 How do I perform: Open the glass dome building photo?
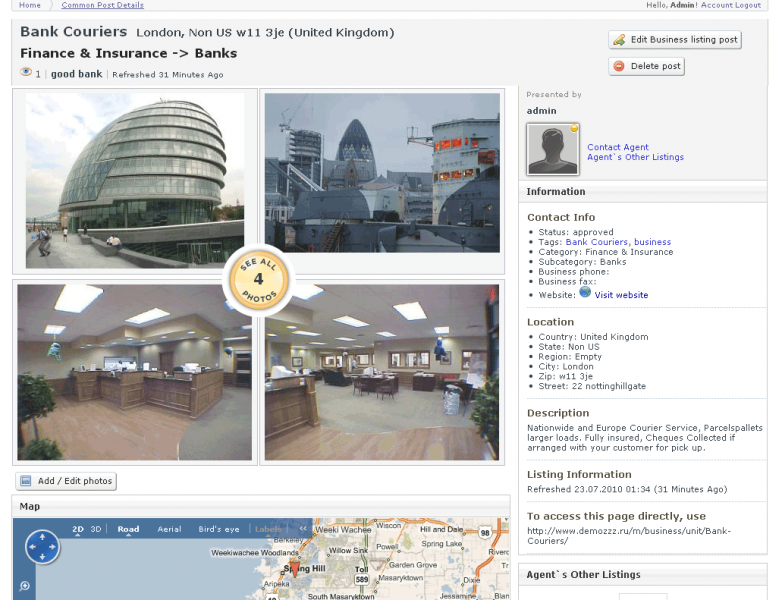tap(135, 181)
